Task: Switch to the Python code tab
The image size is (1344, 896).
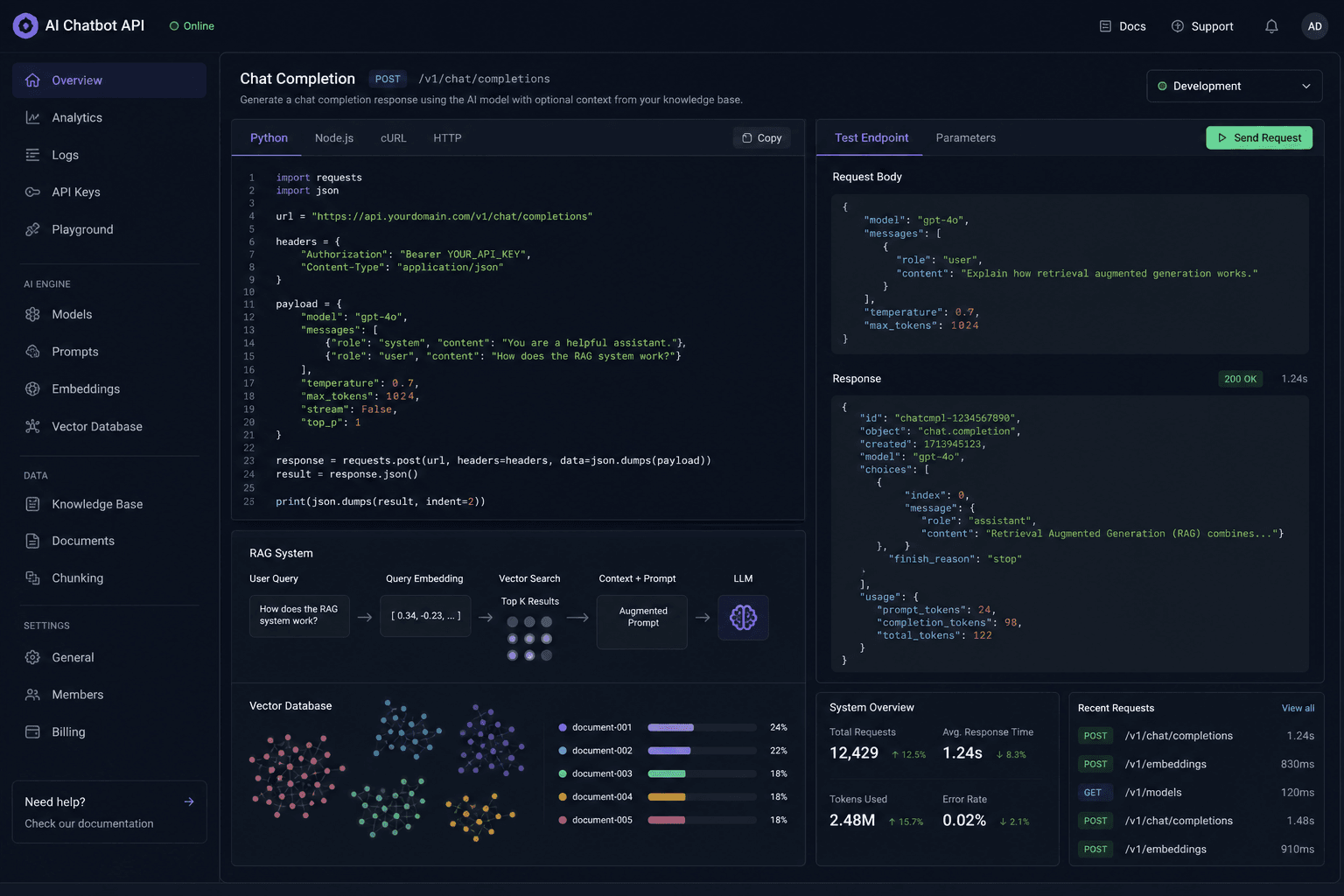Action: coord(269,137)
